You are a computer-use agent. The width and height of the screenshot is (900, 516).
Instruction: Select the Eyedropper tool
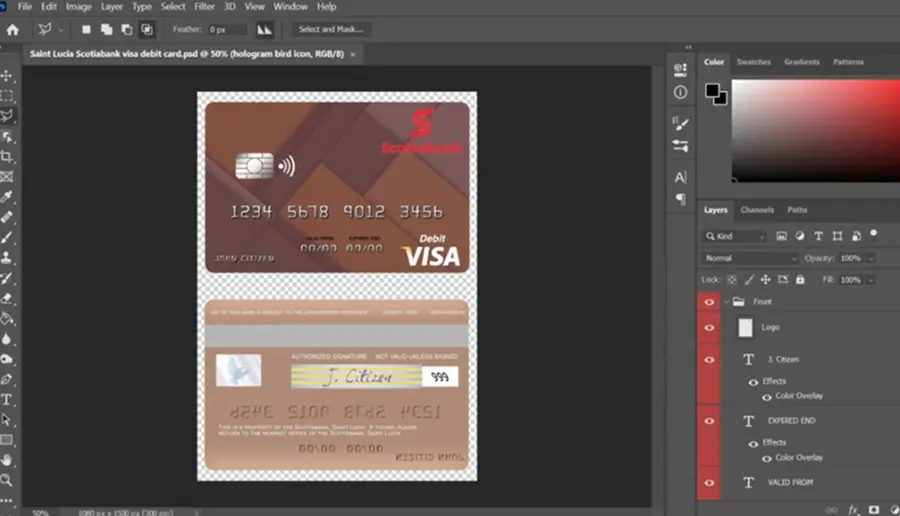click(7, 197)
